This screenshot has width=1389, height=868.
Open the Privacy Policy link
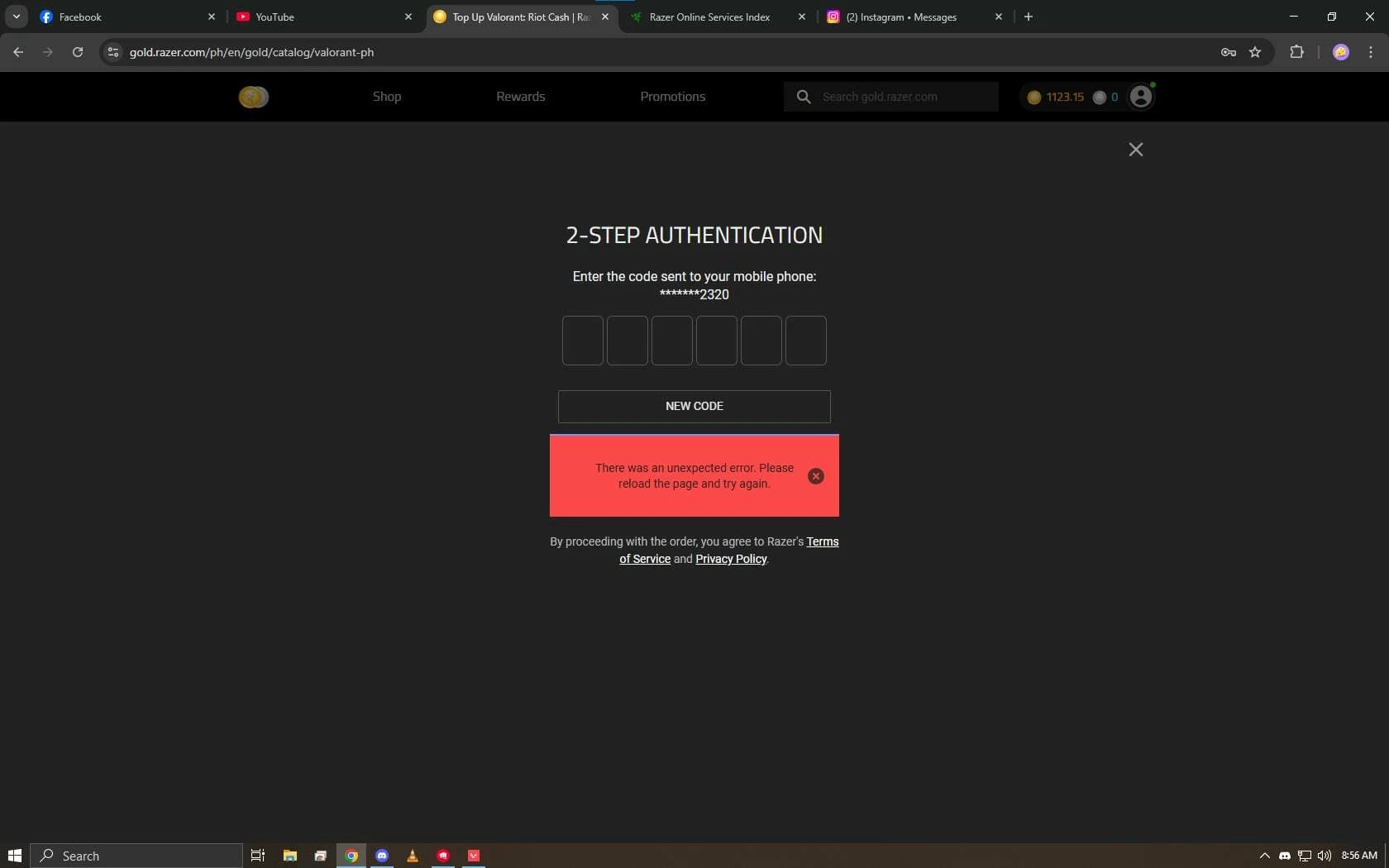[x=731, y=559]
